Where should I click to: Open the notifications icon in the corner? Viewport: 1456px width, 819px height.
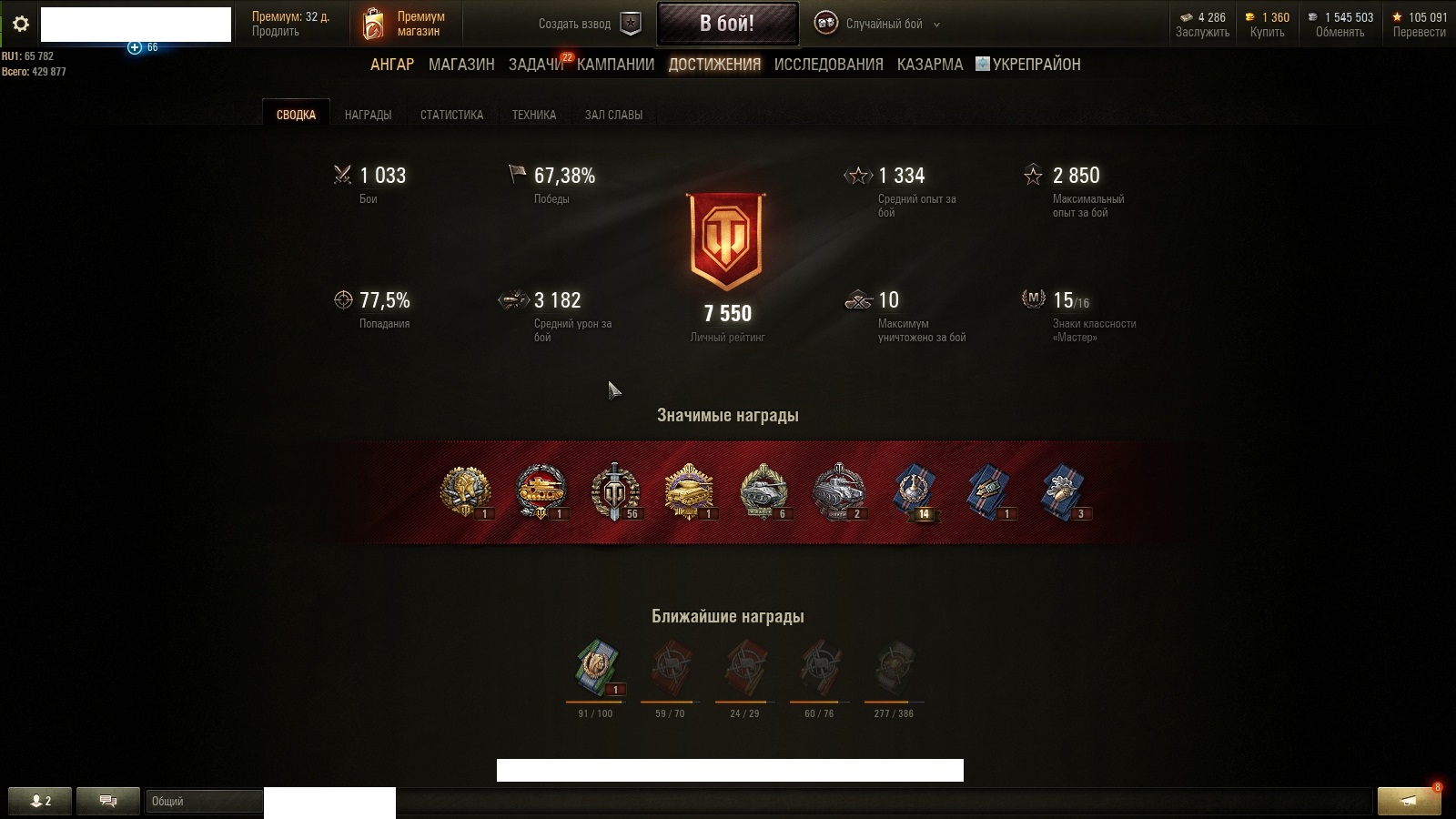pos(1409,801)
